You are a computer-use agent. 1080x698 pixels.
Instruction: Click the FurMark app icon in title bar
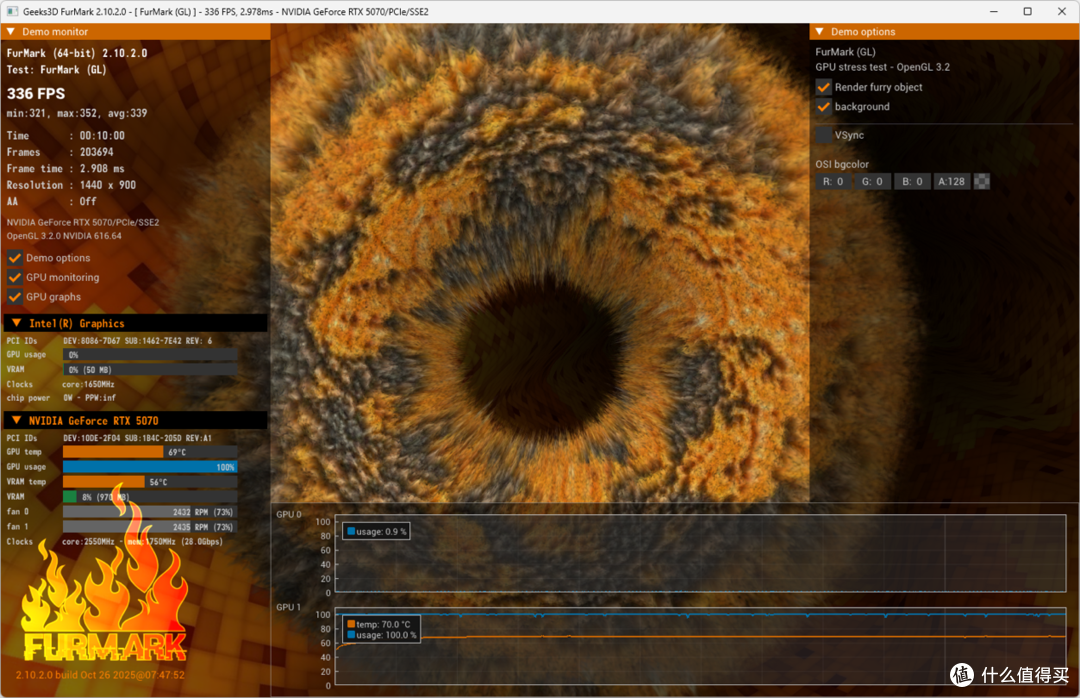(x=12, y=12)
